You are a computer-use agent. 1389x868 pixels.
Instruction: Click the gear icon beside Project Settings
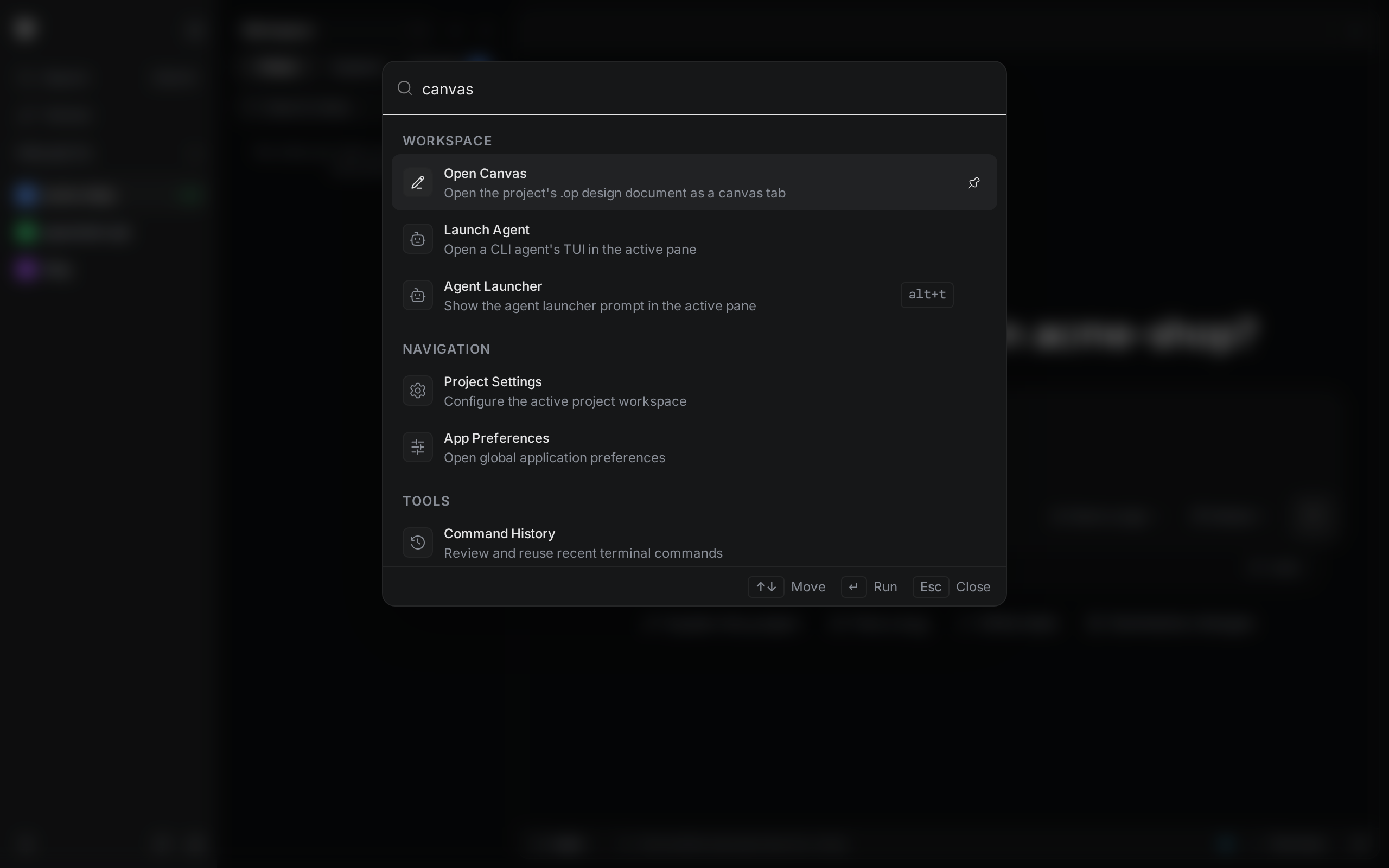(x=417, y=391)
